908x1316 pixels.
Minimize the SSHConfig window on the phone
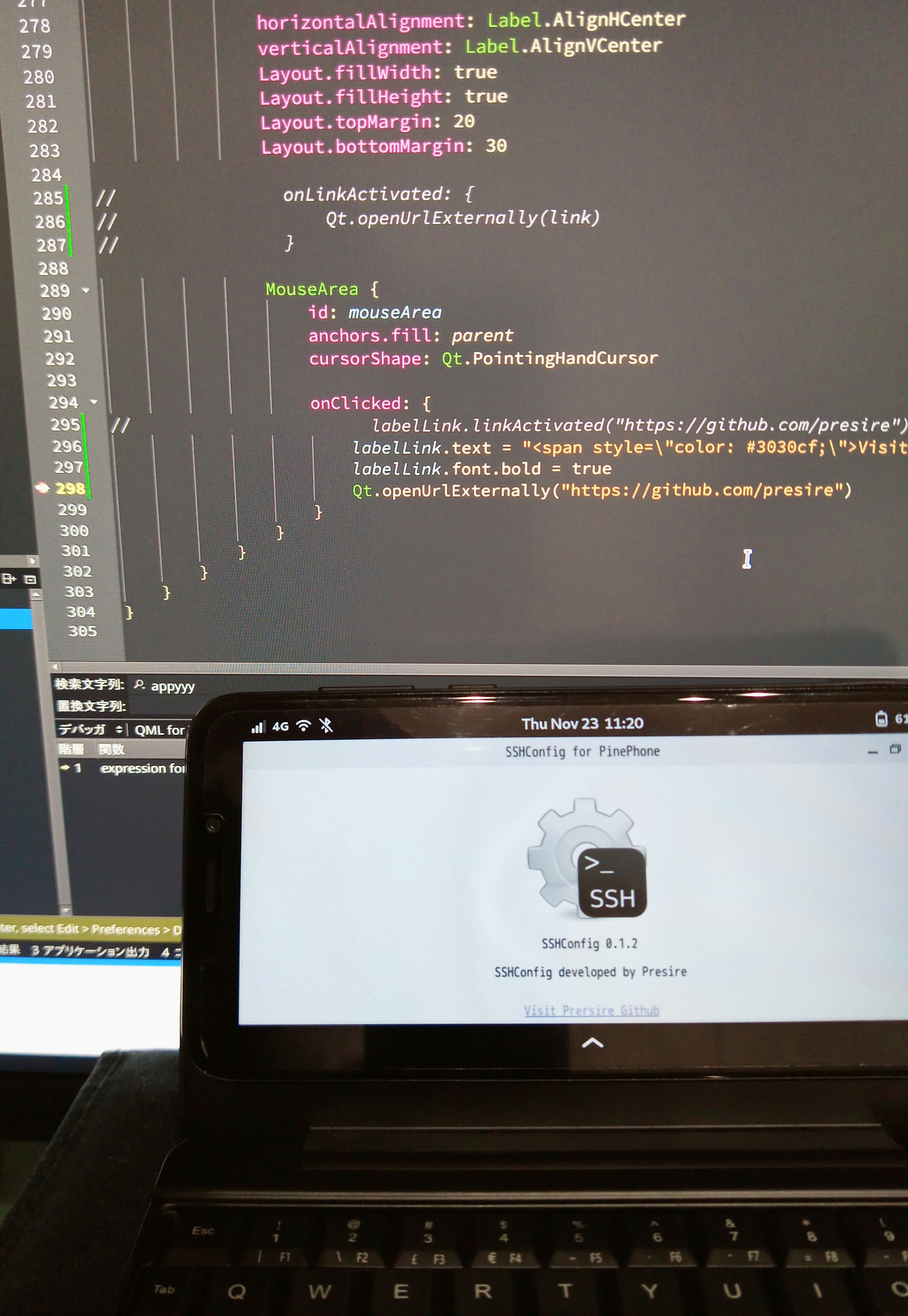[873, 752]
